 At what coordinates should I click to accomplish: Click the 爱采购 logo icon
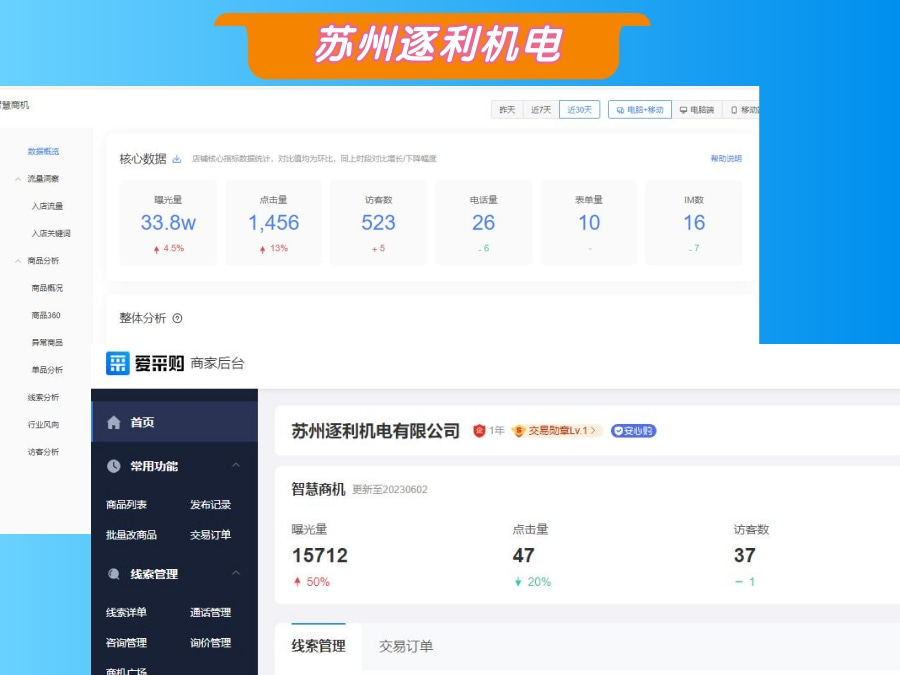point(117,362)
